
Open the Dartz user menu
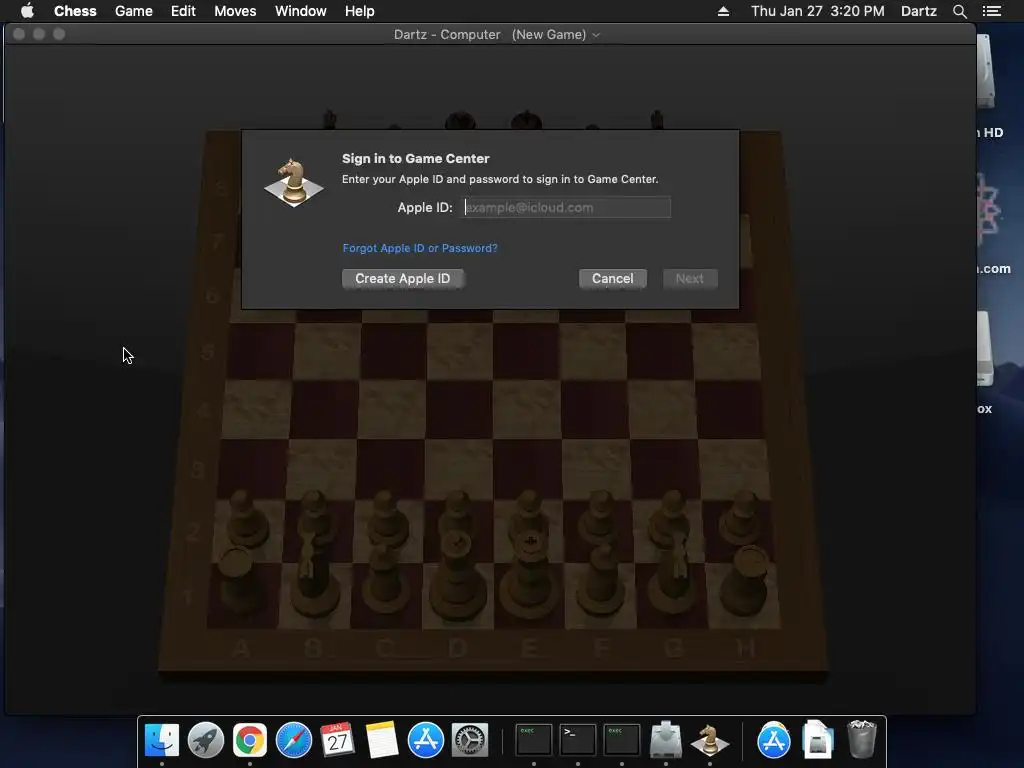tap(919, 11)
